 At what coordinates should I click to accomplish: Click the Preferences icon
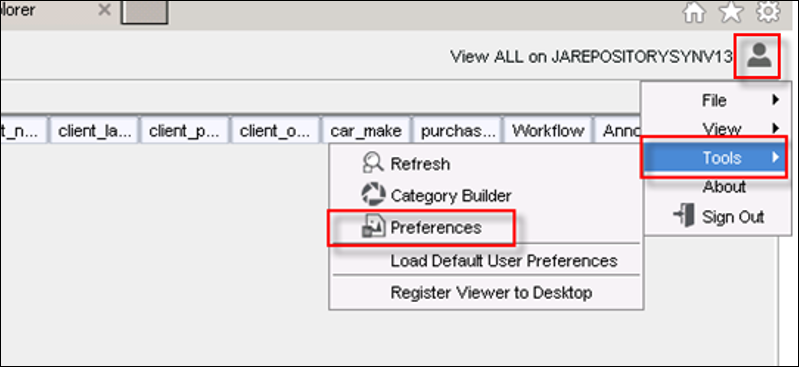(372, 227)
